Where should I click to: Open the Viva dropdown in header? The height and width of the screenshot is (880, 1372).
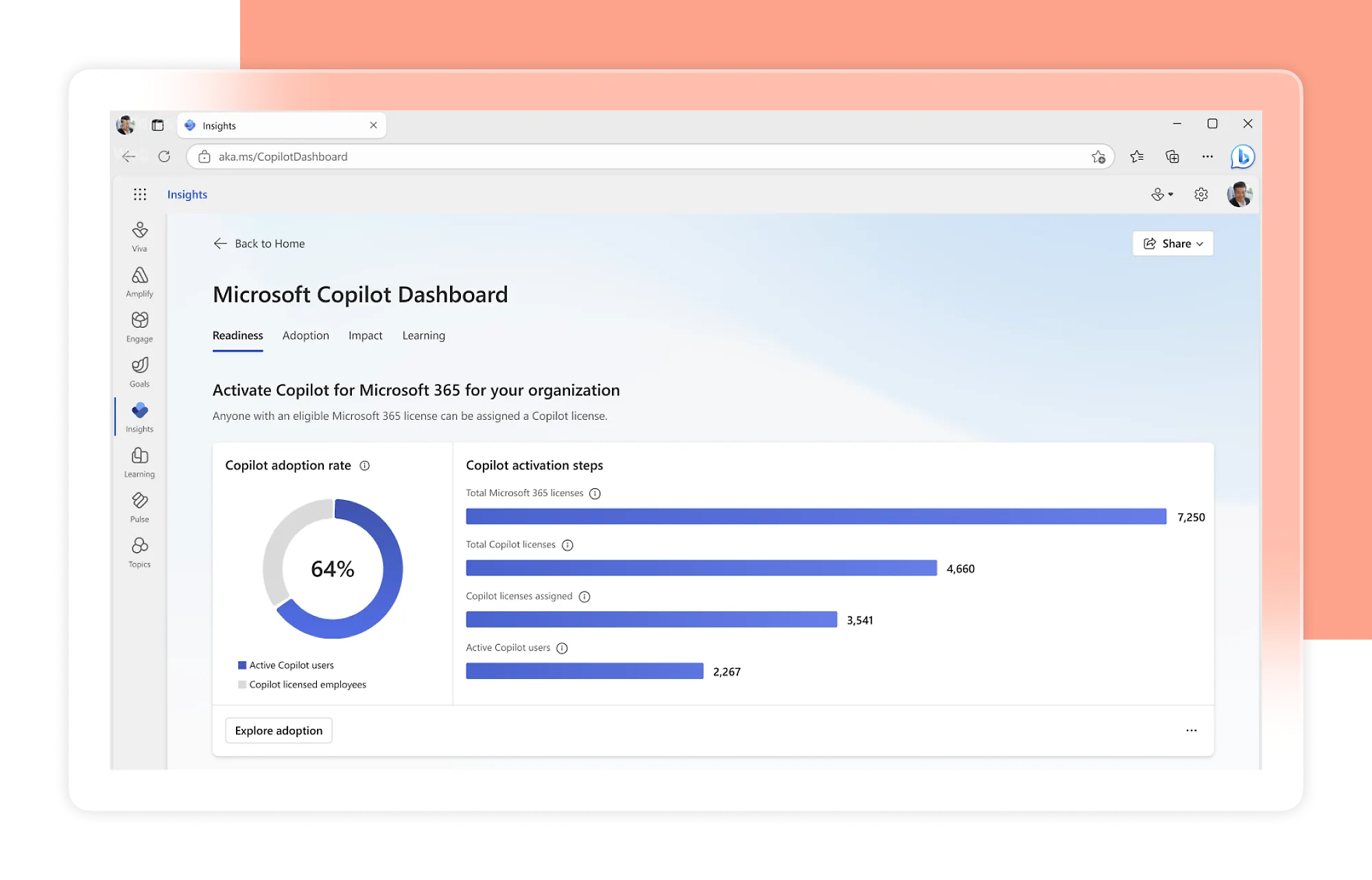click(x=1161, y=195)
